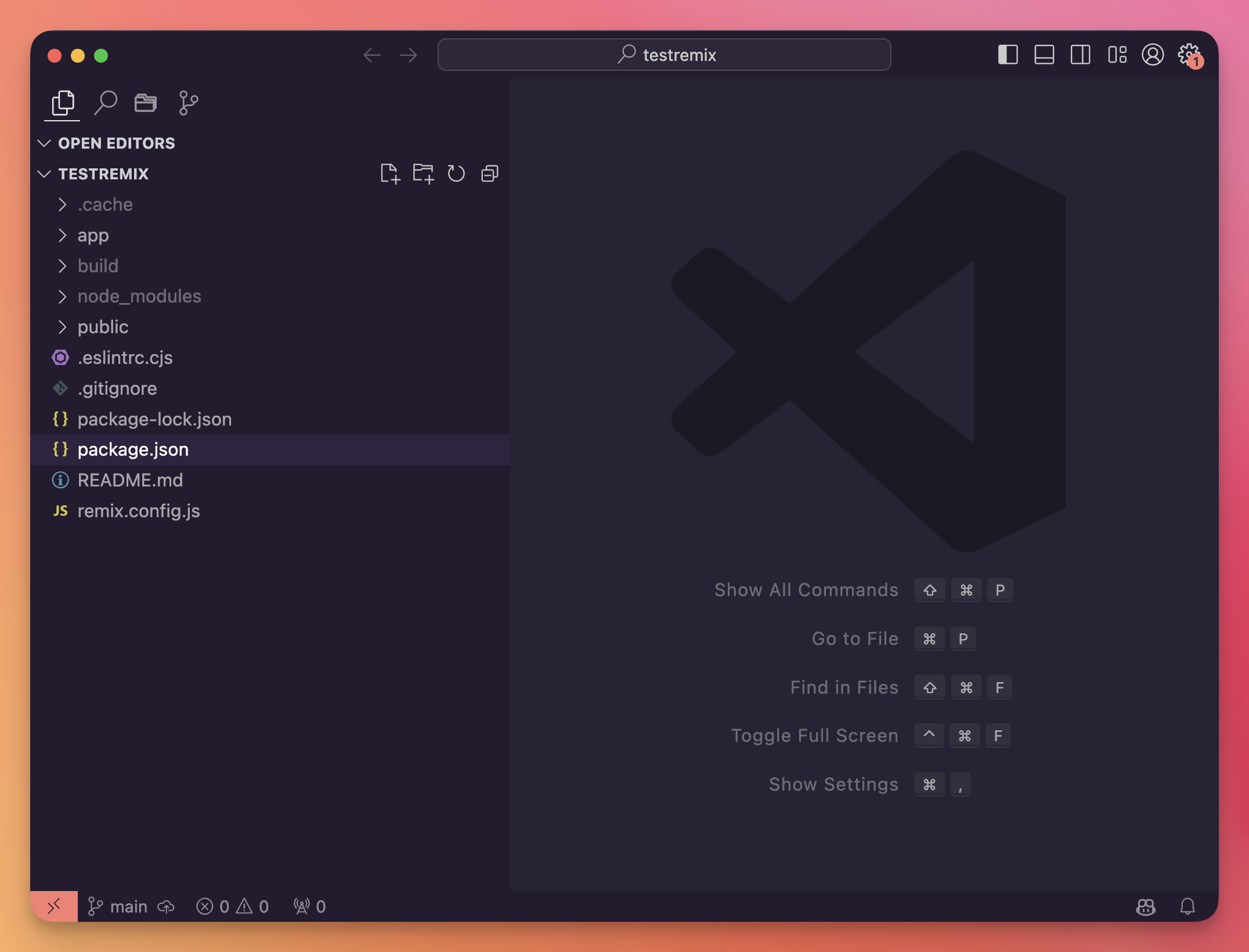The height and width of the screenshot is (952, 1249).
Task: Open the folders view tab
Action: [x=145, y=103]
